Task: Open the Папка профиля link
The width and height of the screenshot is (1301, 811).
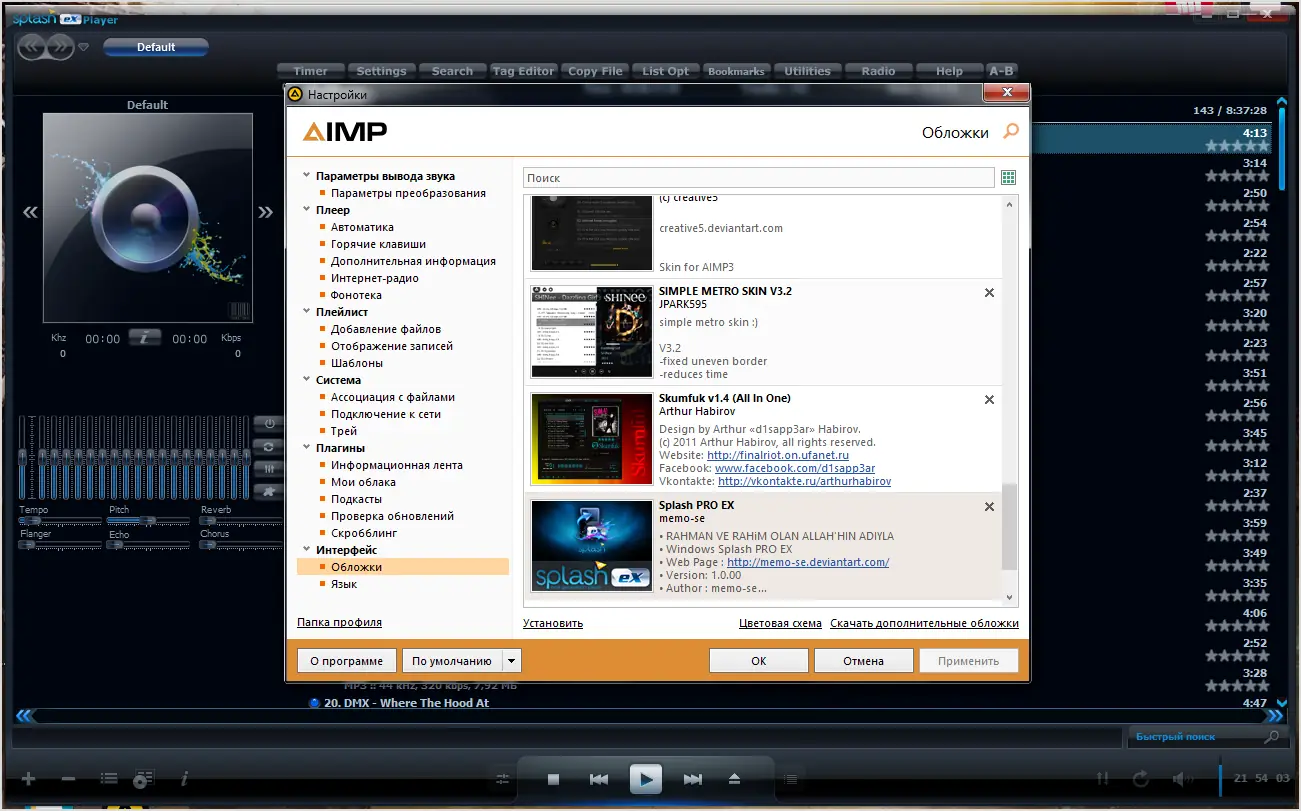Action: pos(339,622)
